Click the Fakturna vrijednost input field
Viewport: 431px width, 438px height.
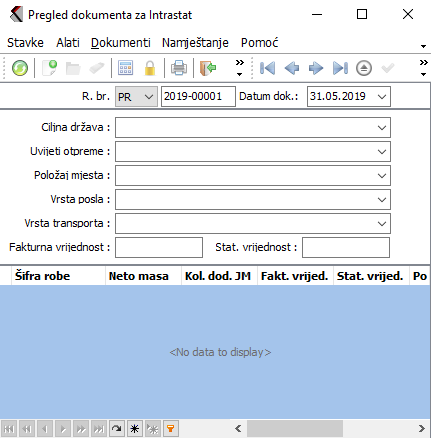[x=159, y=247]
